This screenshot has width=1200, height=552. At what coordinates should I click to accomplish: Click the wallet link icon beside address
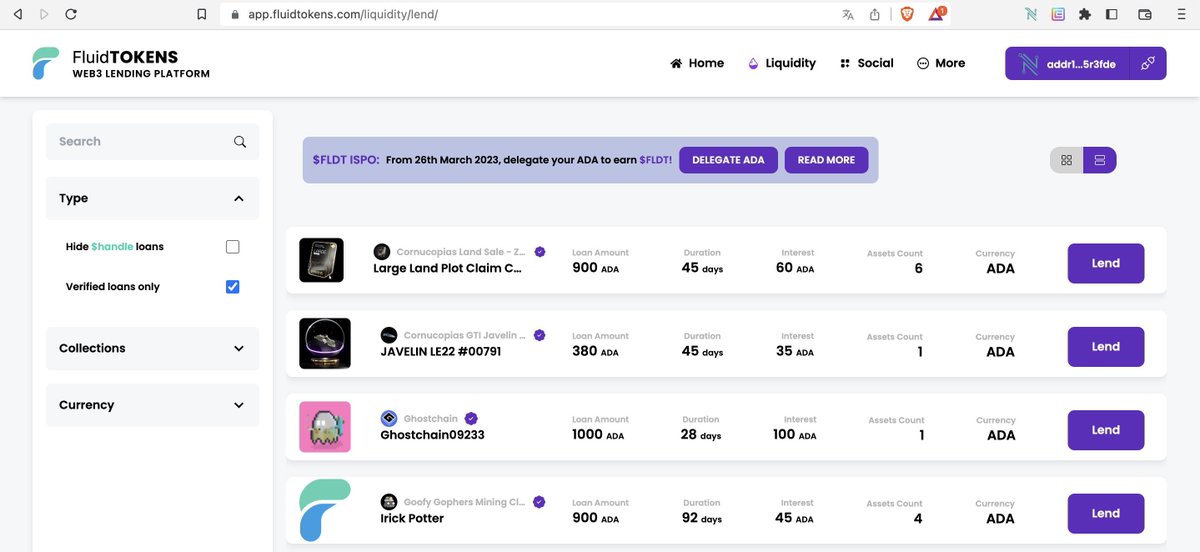click(x=1148, y=63)
